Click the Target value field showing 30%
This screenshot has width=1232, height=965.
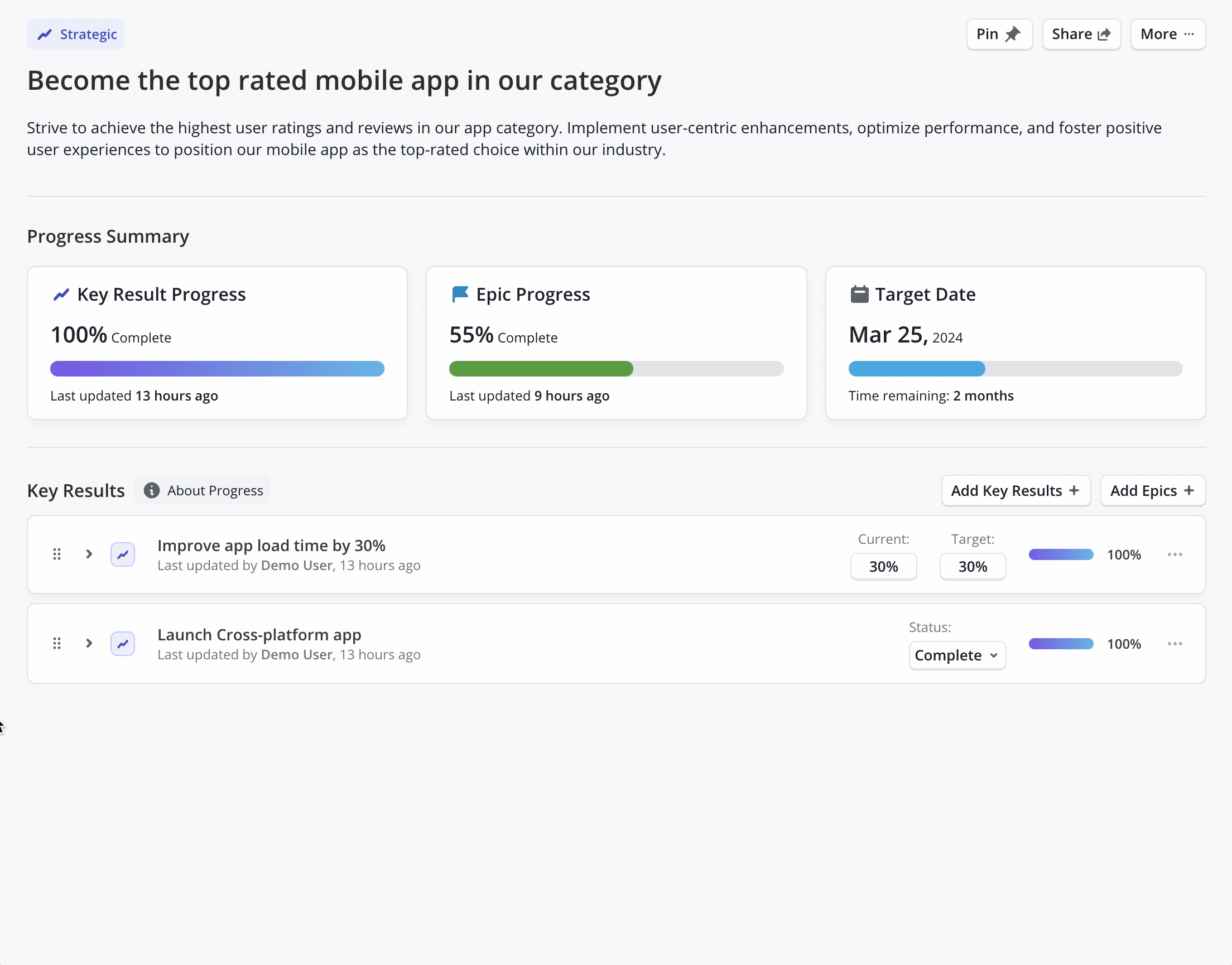[x=972, y=567]
